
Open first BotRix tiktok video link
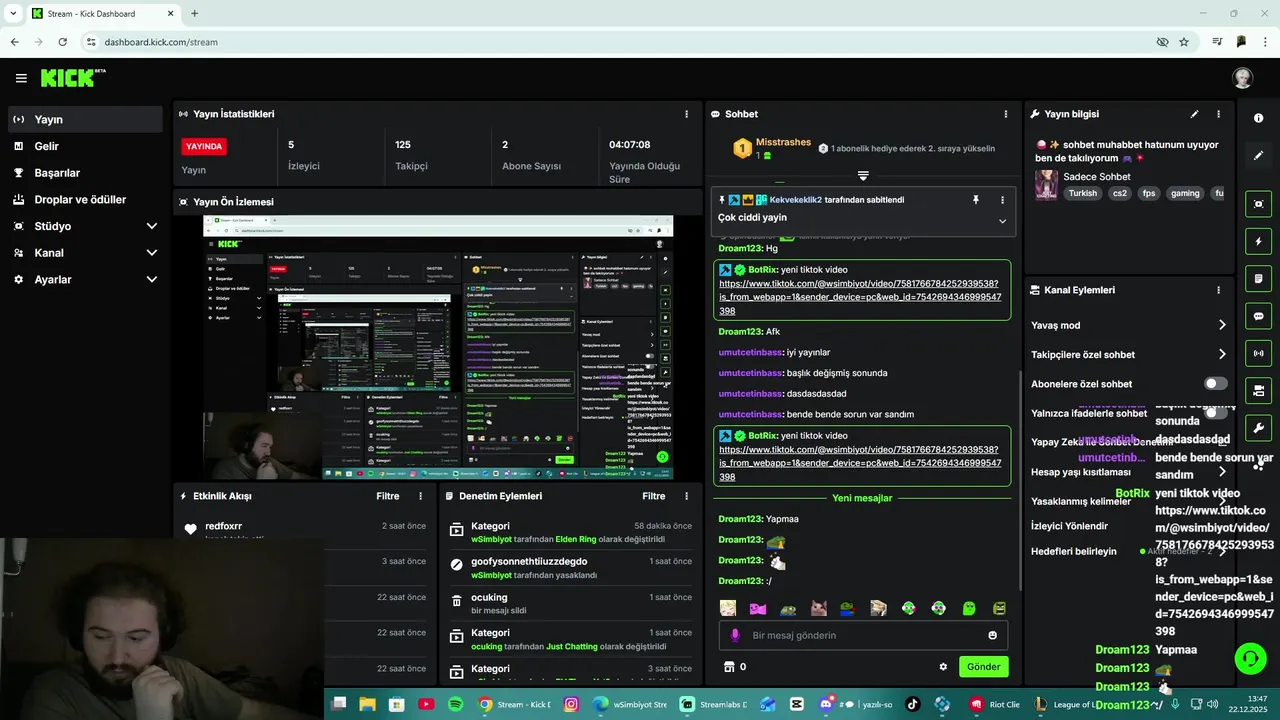[858, 297]
